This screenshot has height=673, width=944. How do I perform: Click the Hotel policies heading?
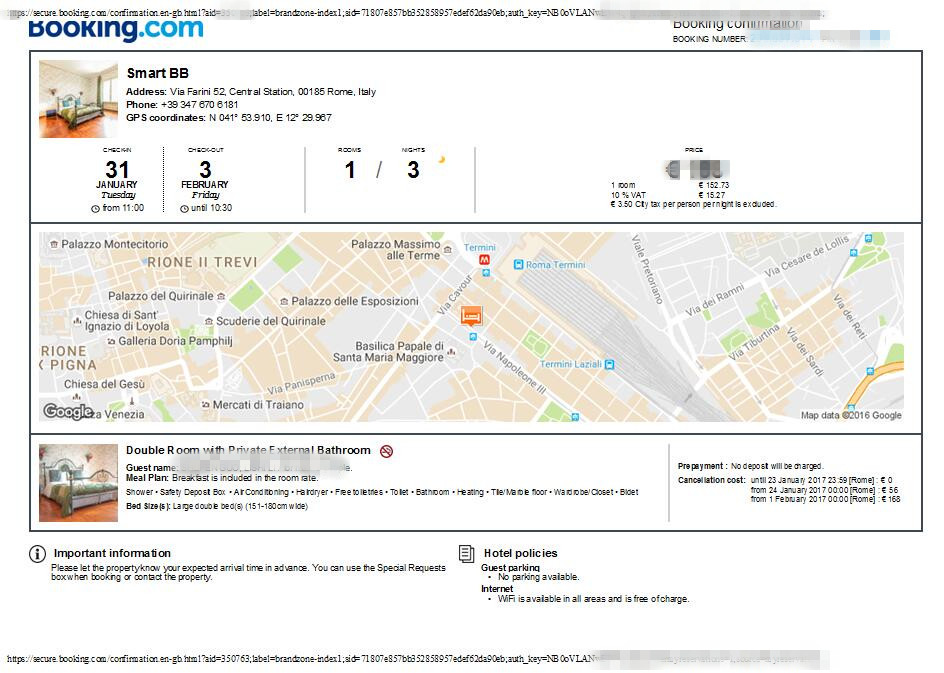point(521,553)
